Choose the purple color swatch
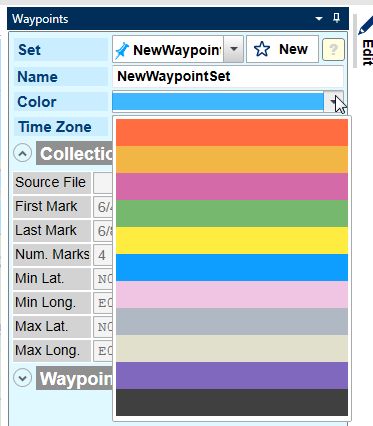373x426 pixels. [x=232, y=376]
